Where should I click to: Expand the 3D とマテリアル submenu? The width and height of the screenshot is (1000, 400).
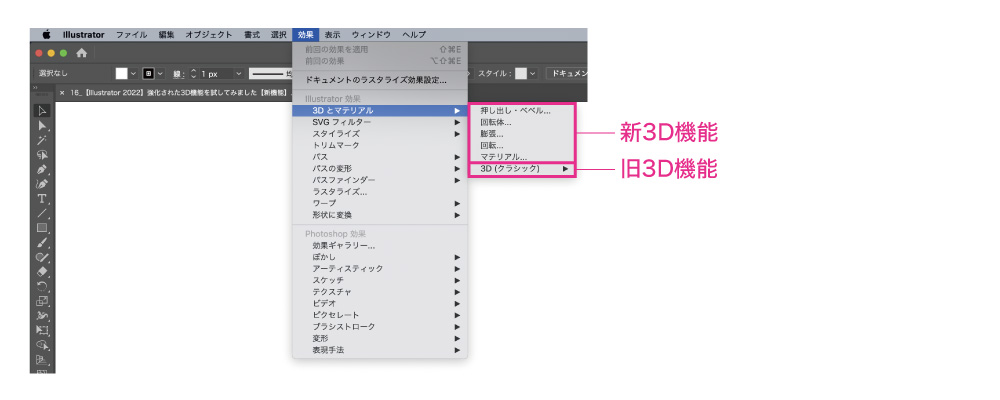click(x=380, y=110)
